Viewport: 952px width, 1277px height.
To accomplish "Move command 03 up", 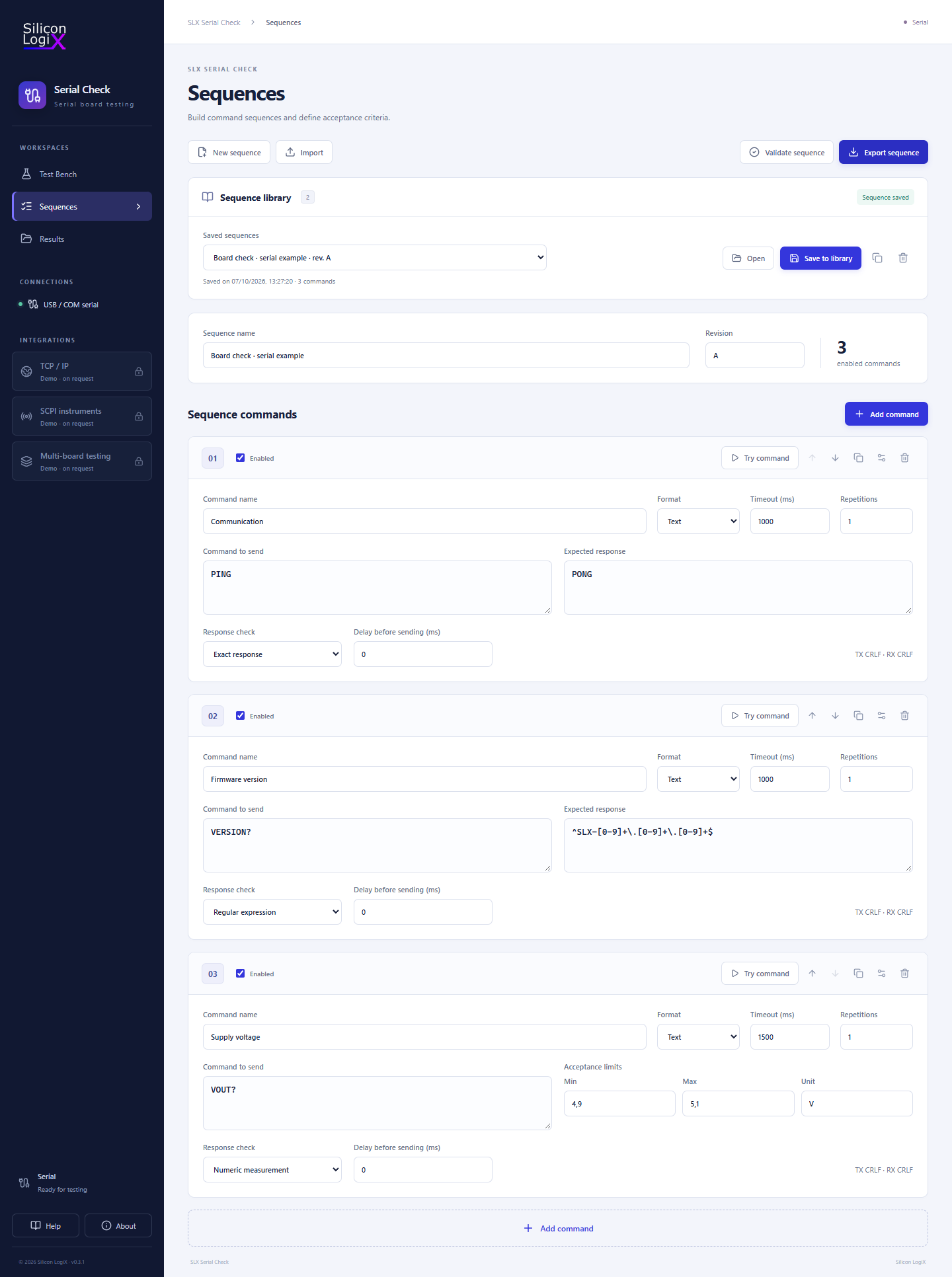I will coord(813,974).
